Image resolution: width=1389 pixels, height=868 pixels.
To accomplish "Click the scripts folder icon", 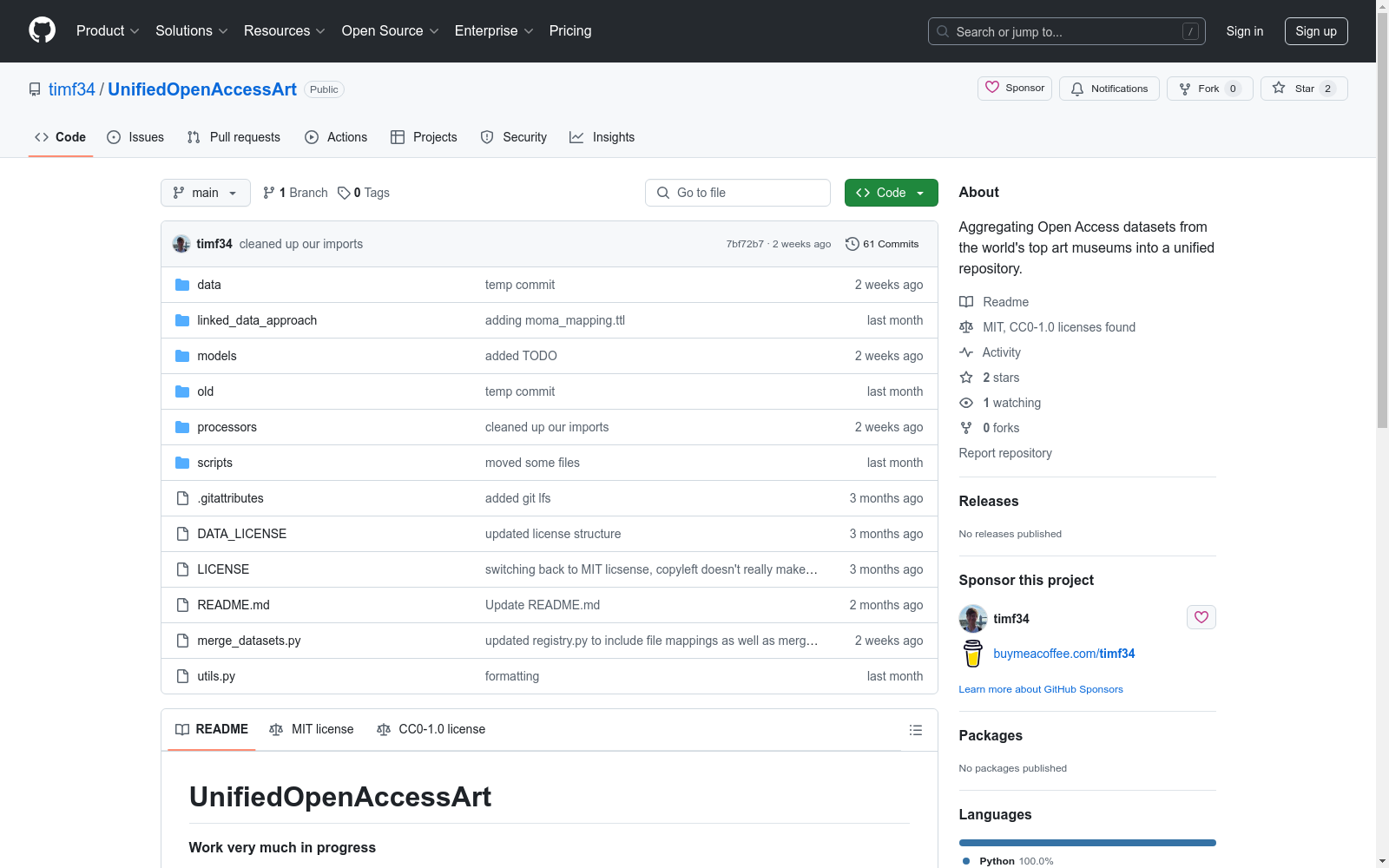I will pos(182,463).
